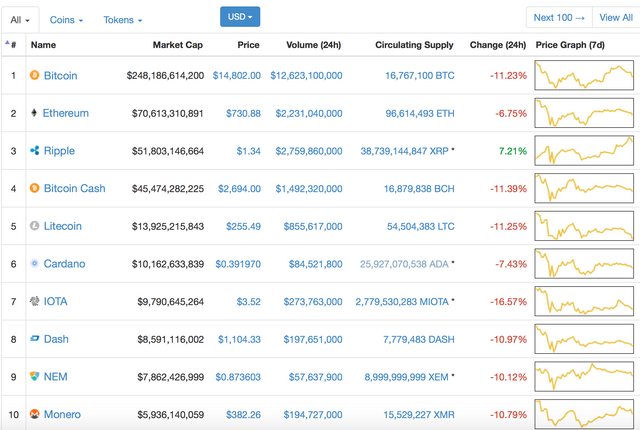Open Ethereum 7d price graph
The image size is (640, 430).
(x=584, y=113)
